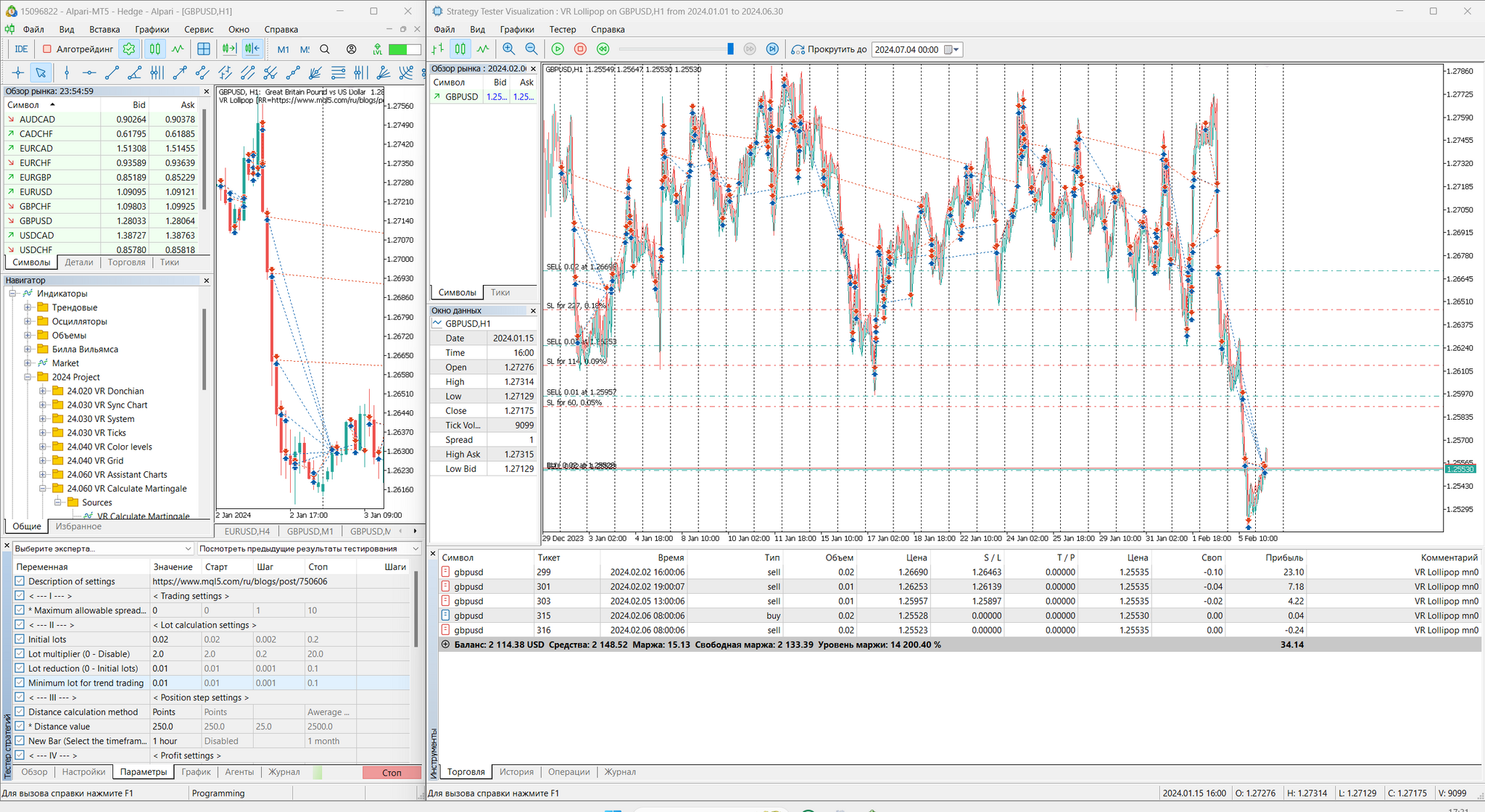Select the trendline by angle tool
1485x812 pixels.
pos(134,72)
